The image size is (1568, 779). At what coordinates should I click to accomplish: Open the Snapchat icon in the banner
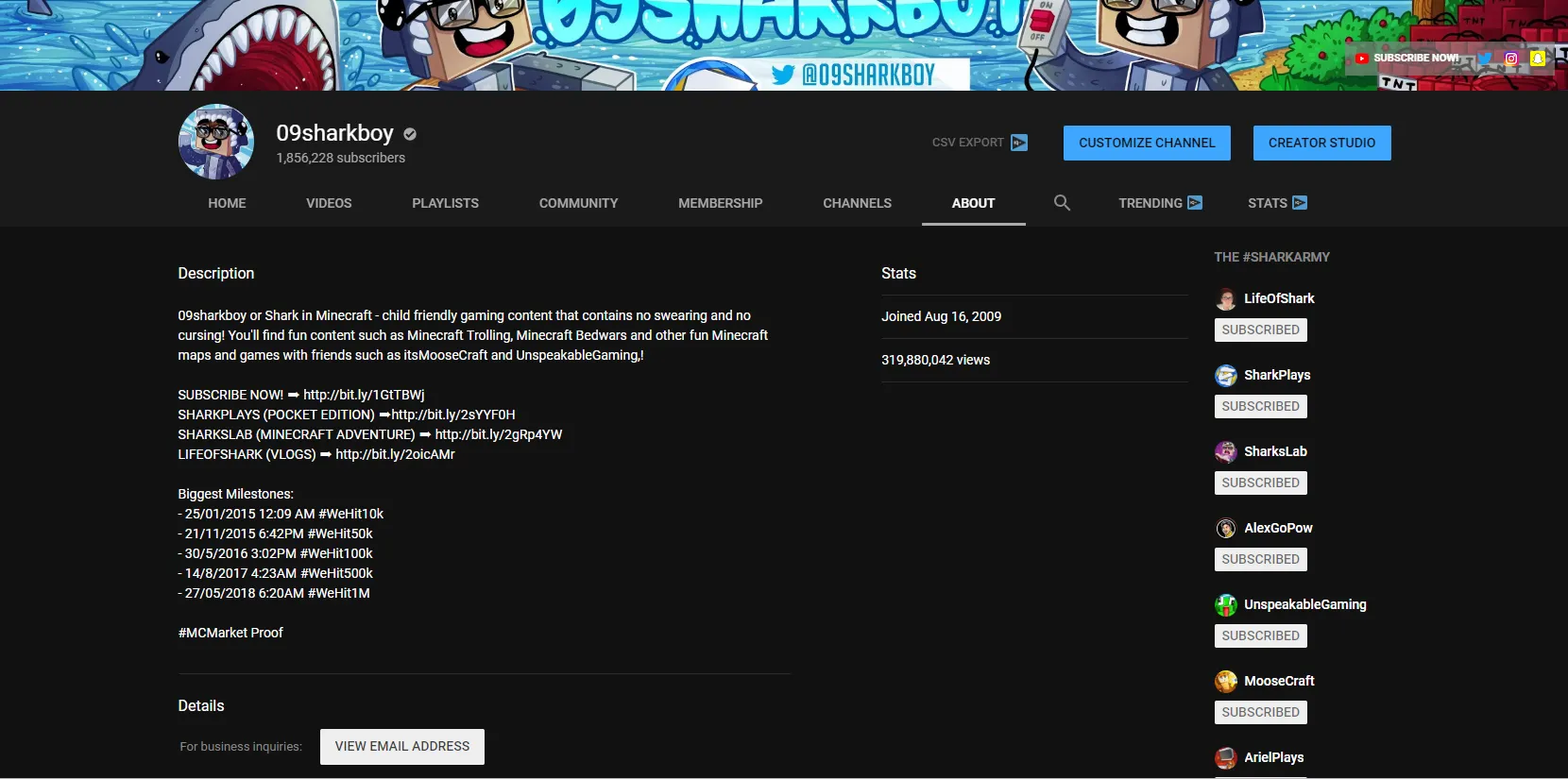pos(1538,59)
